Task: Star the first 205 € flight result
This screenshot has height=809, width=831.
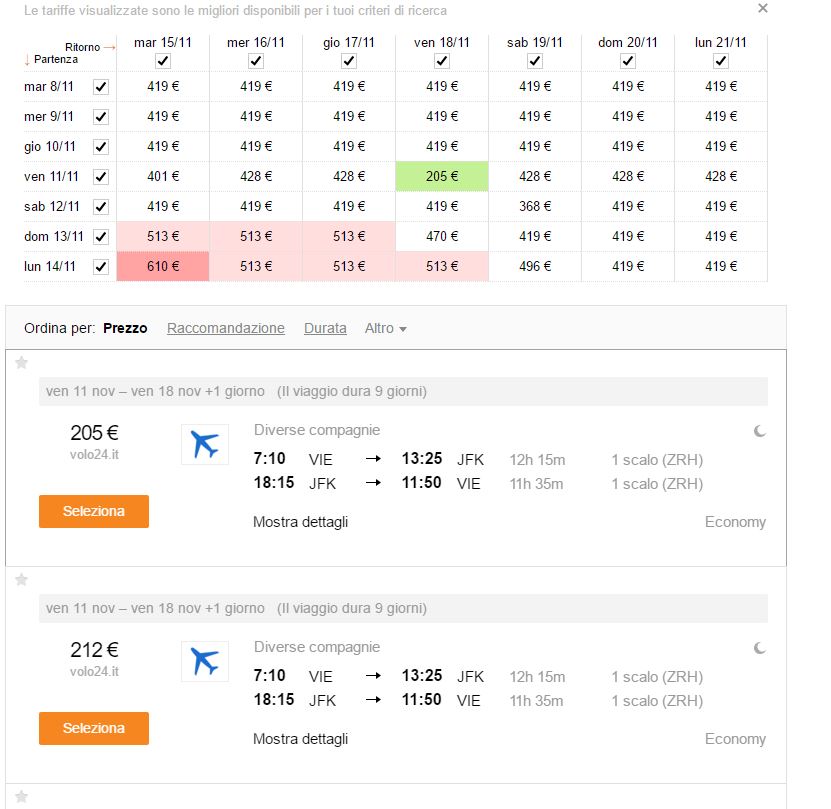Action: click(21, 362)
